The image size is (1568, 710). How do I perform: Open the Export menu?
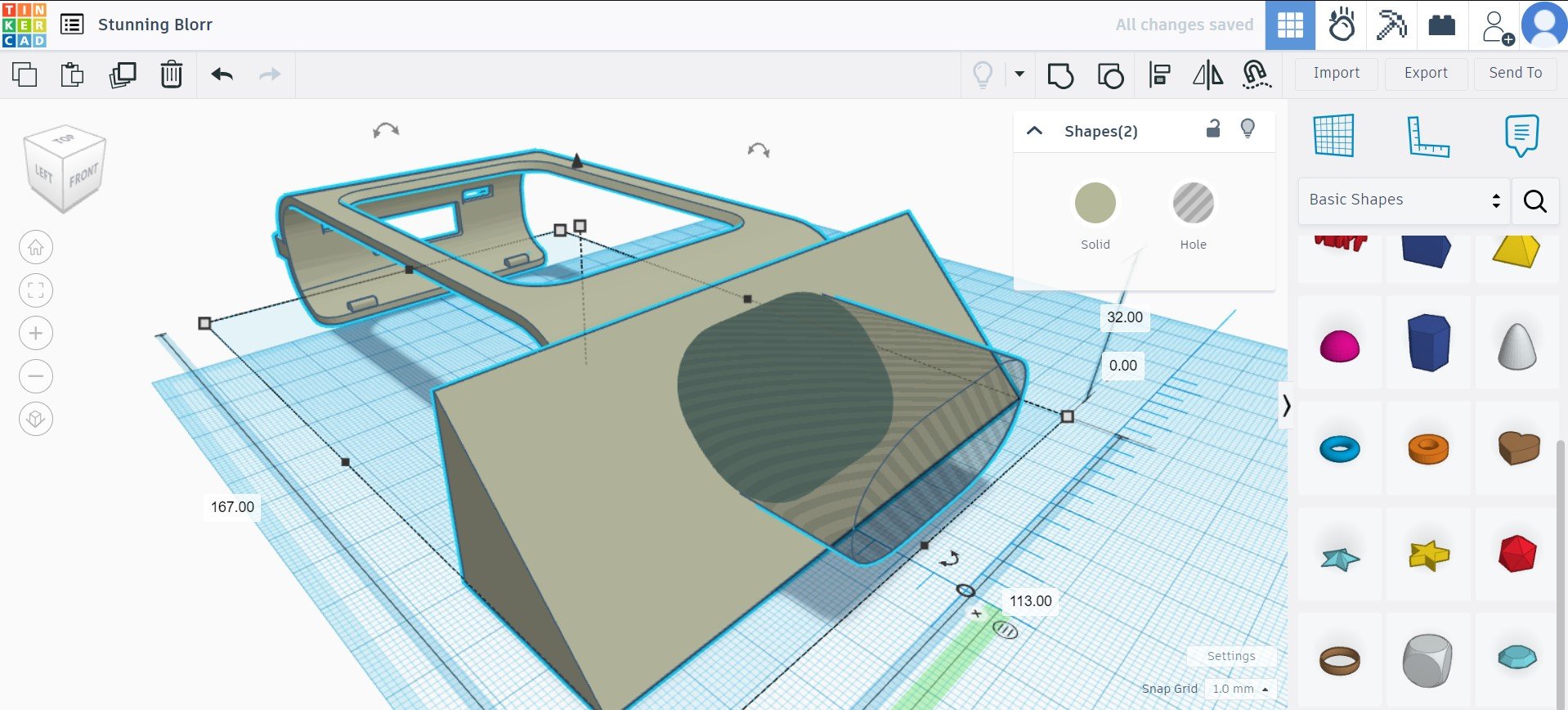[1426, 73]
